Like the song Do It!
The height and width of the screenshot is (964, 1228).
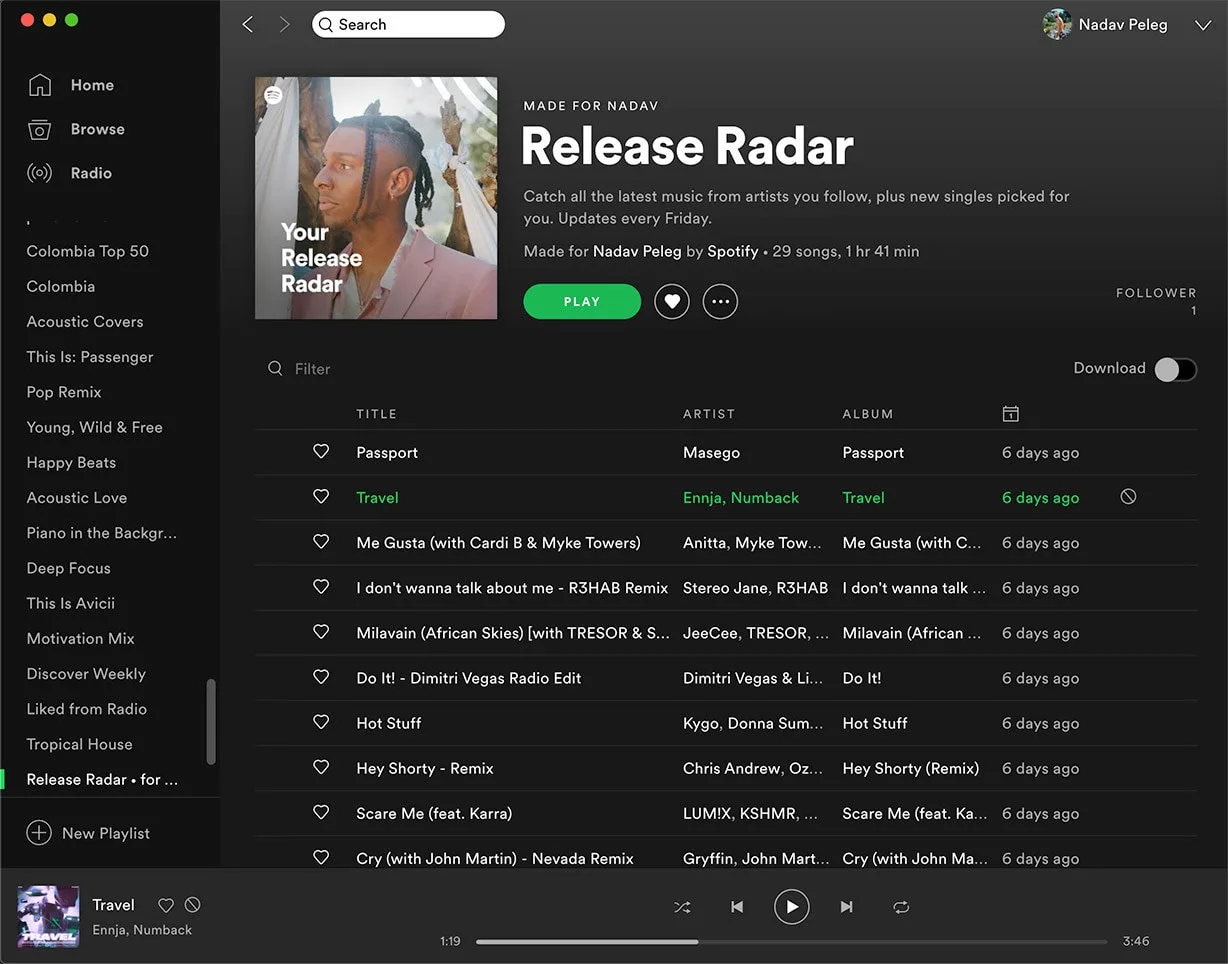pyautogui.click(x=321, y=677)
